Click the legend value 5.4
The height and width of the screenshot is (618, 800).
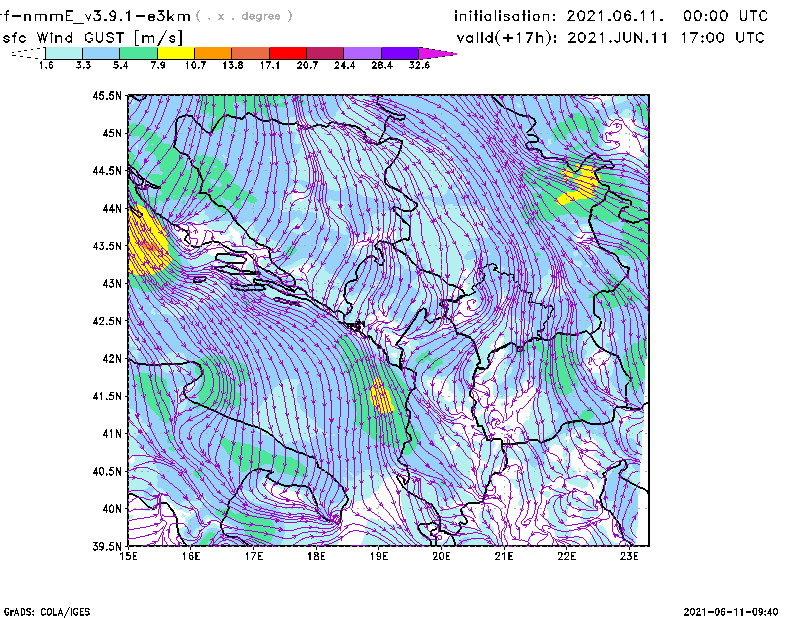point(120,65)
